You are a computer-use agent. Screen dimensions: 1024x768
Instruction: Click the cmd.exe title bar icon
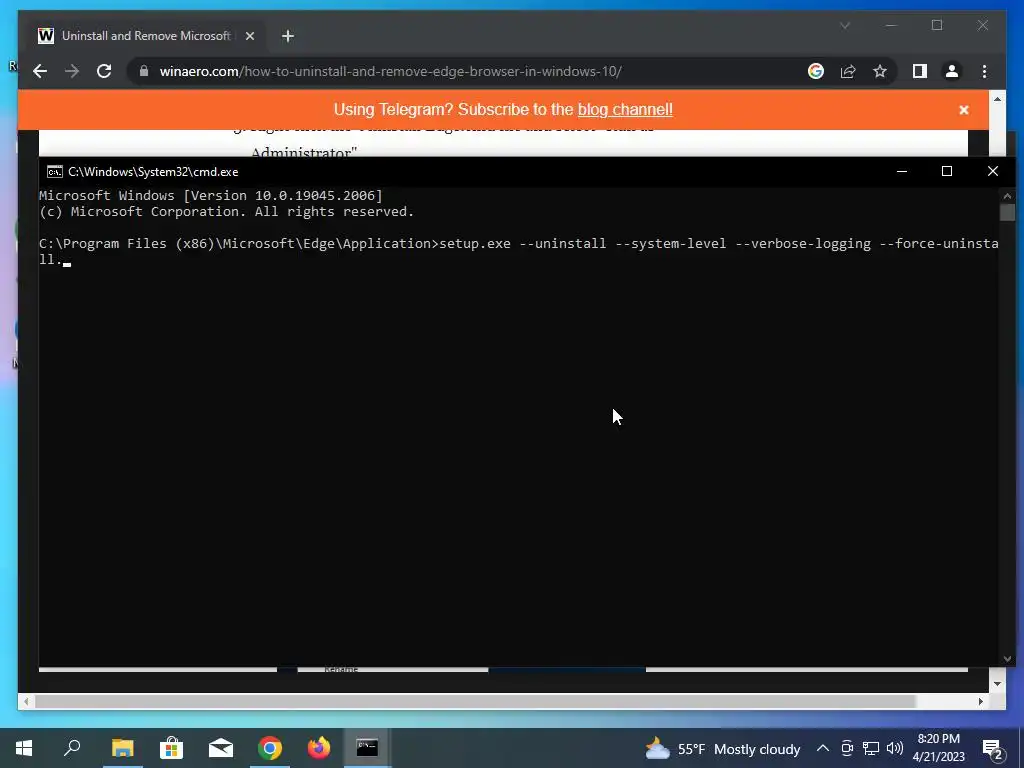pyautogui.click(x=54, y=172)
